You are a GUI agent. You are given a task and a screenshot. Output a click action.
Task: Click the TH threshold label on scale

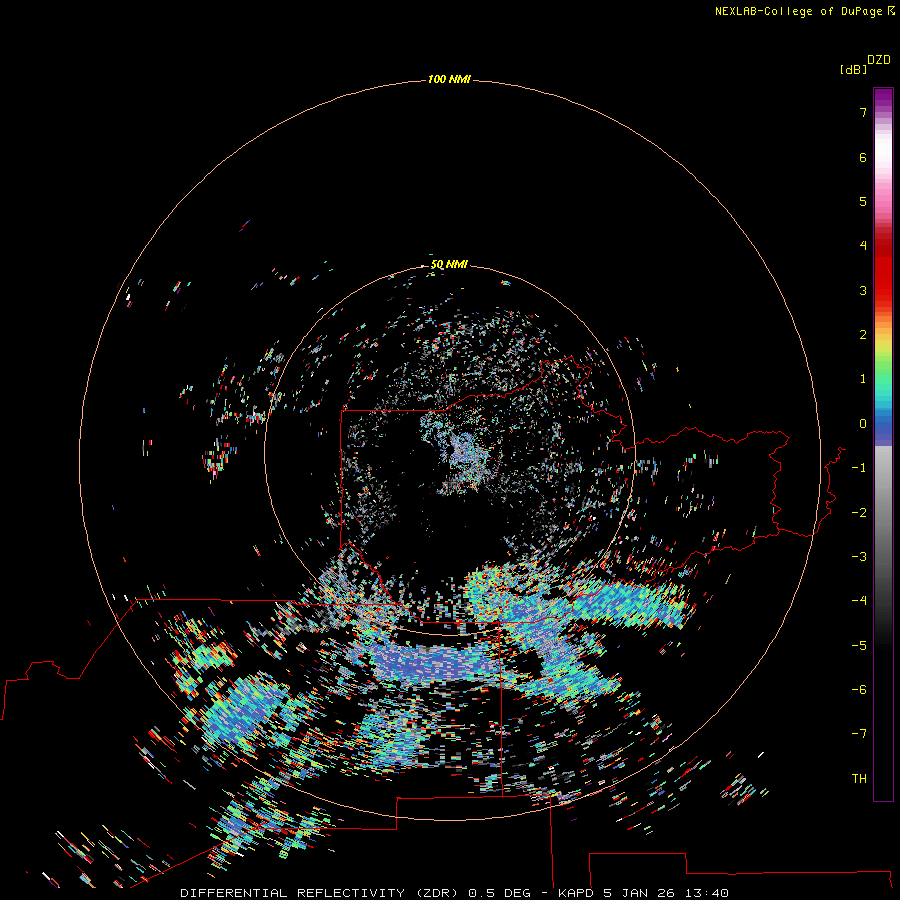(x=859, y=779)
